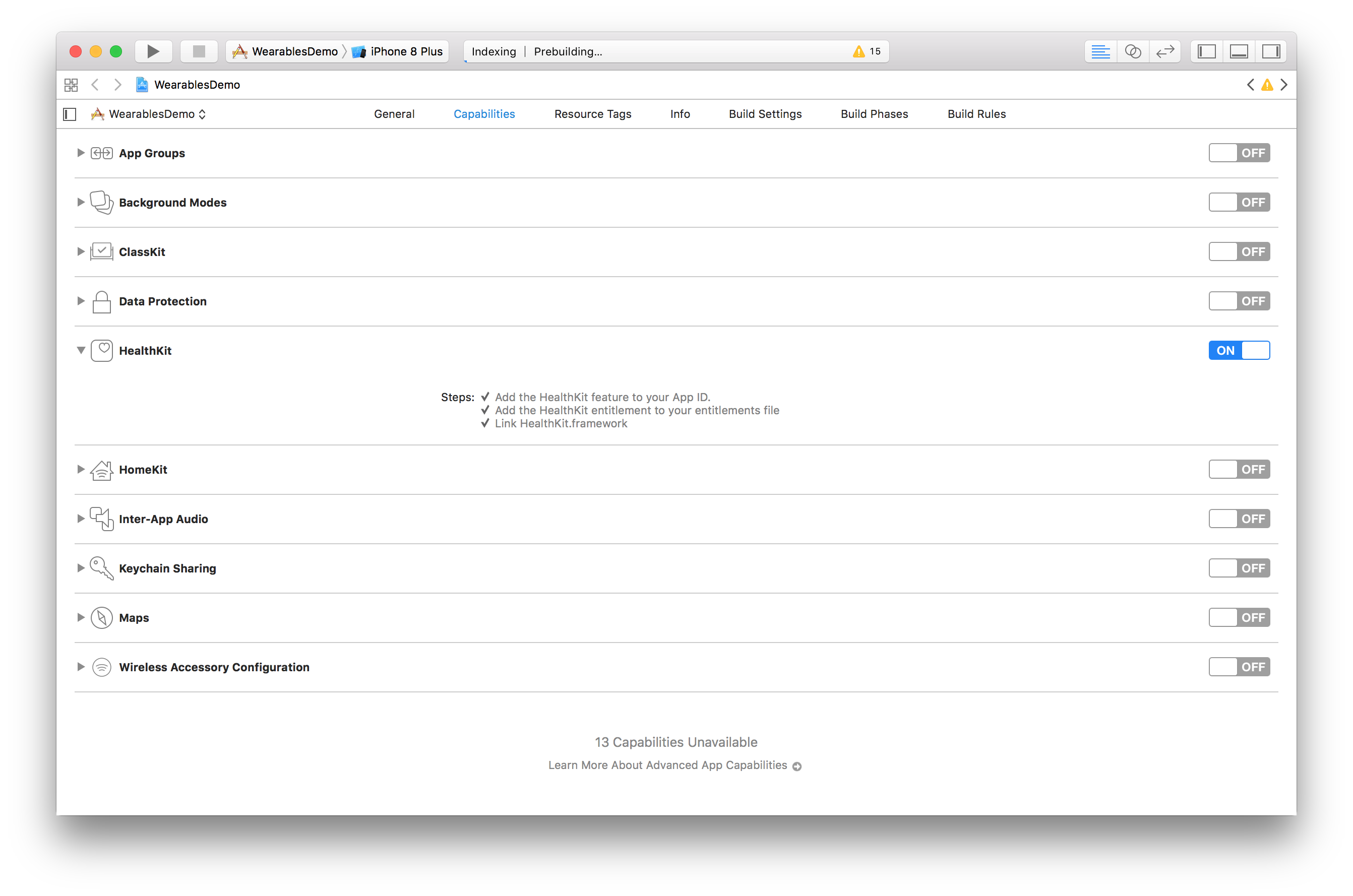The image size is (1353, 896).
Task: Expand the ClassKit section
Action: coord(81,251)
